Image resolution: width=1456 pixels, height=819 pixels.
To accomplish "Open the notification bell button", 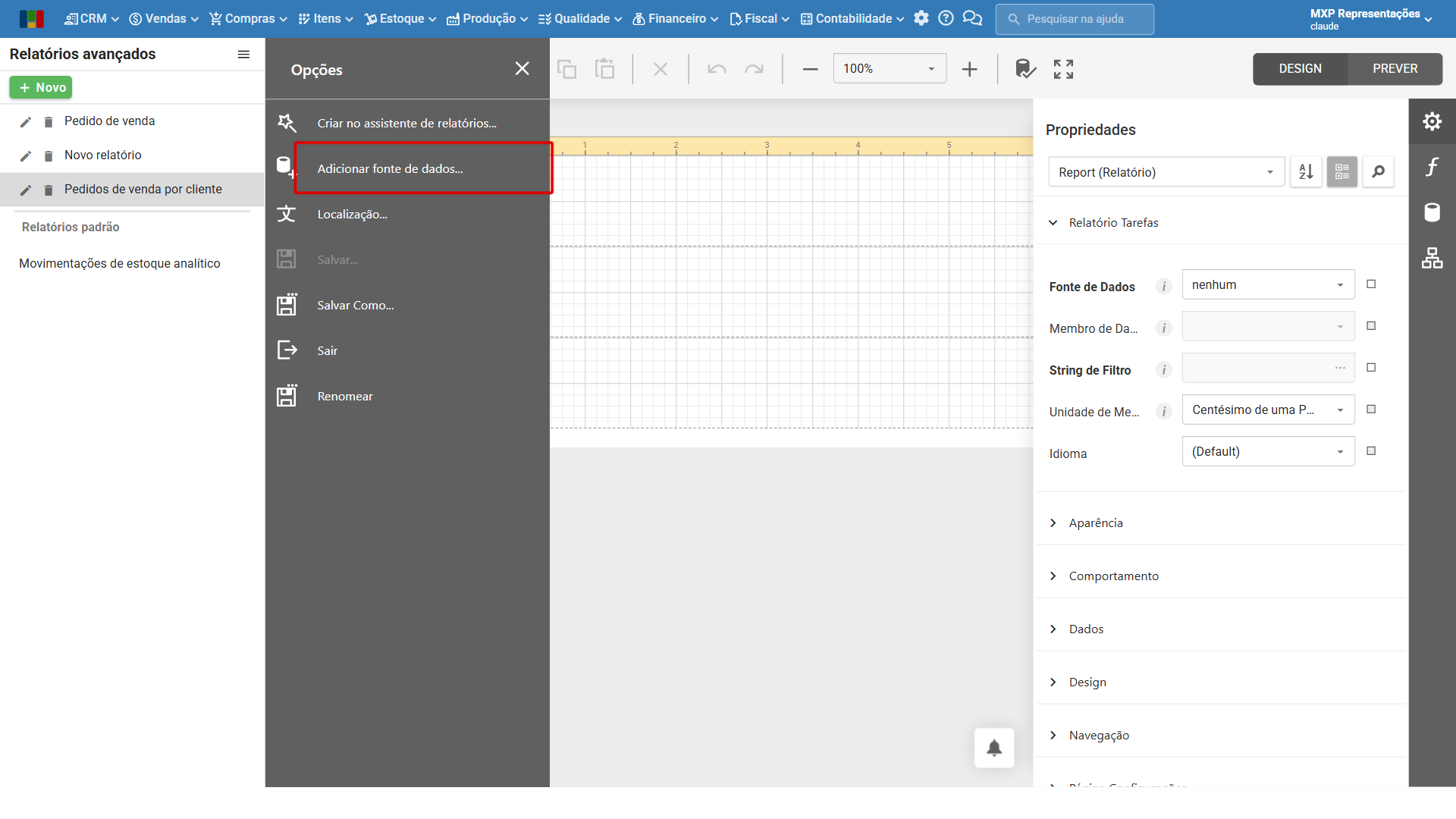I will (994, 748).
